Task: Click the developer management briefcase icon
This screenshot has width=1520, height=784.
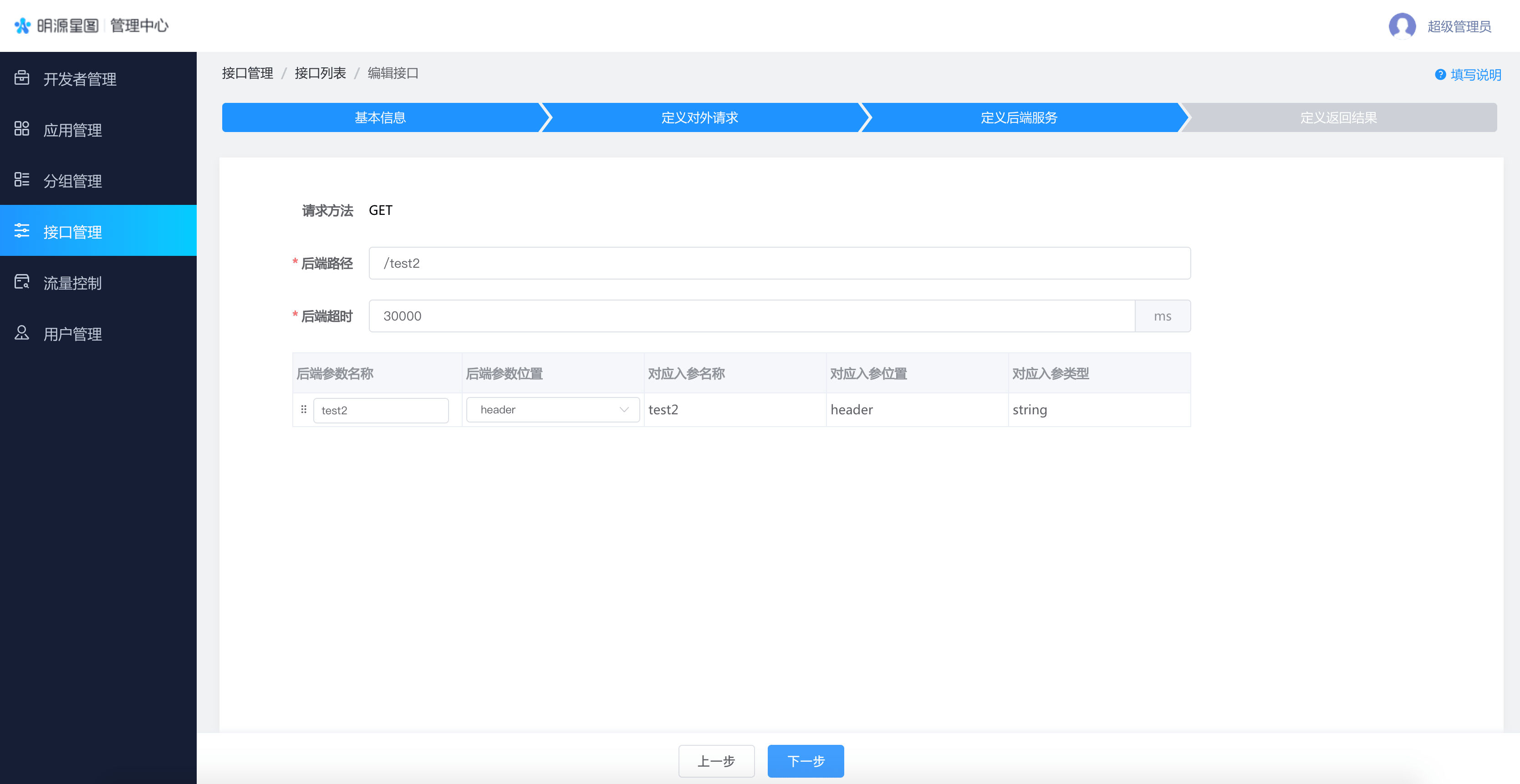Action: coord(22,78)
